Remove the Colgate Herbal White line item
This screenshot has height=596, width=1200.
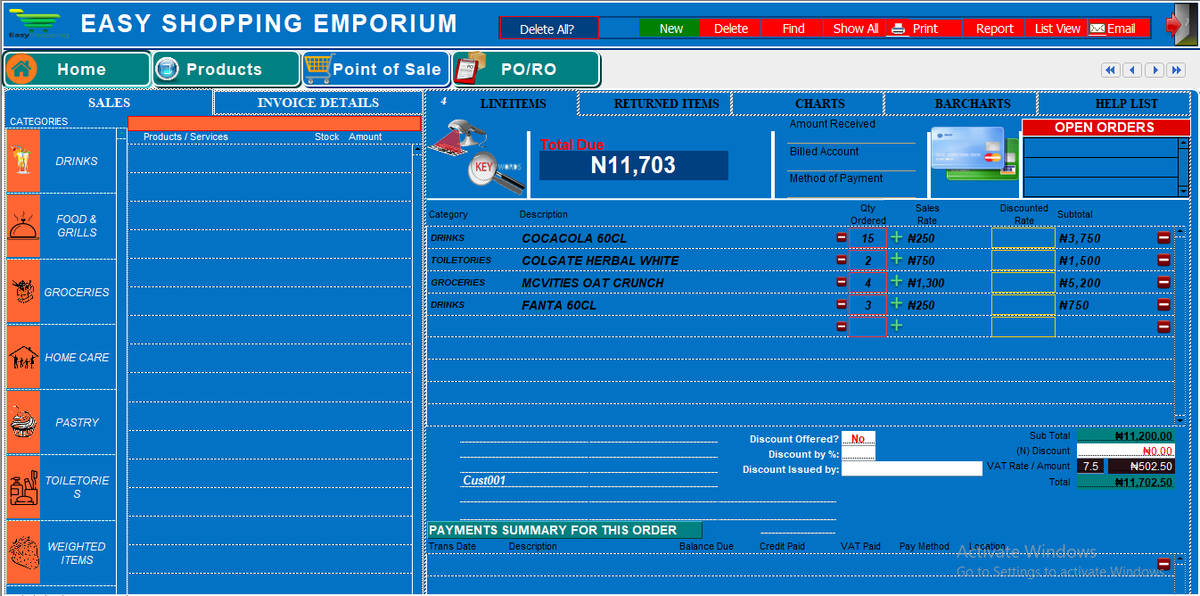click(x=1163, y=260)
